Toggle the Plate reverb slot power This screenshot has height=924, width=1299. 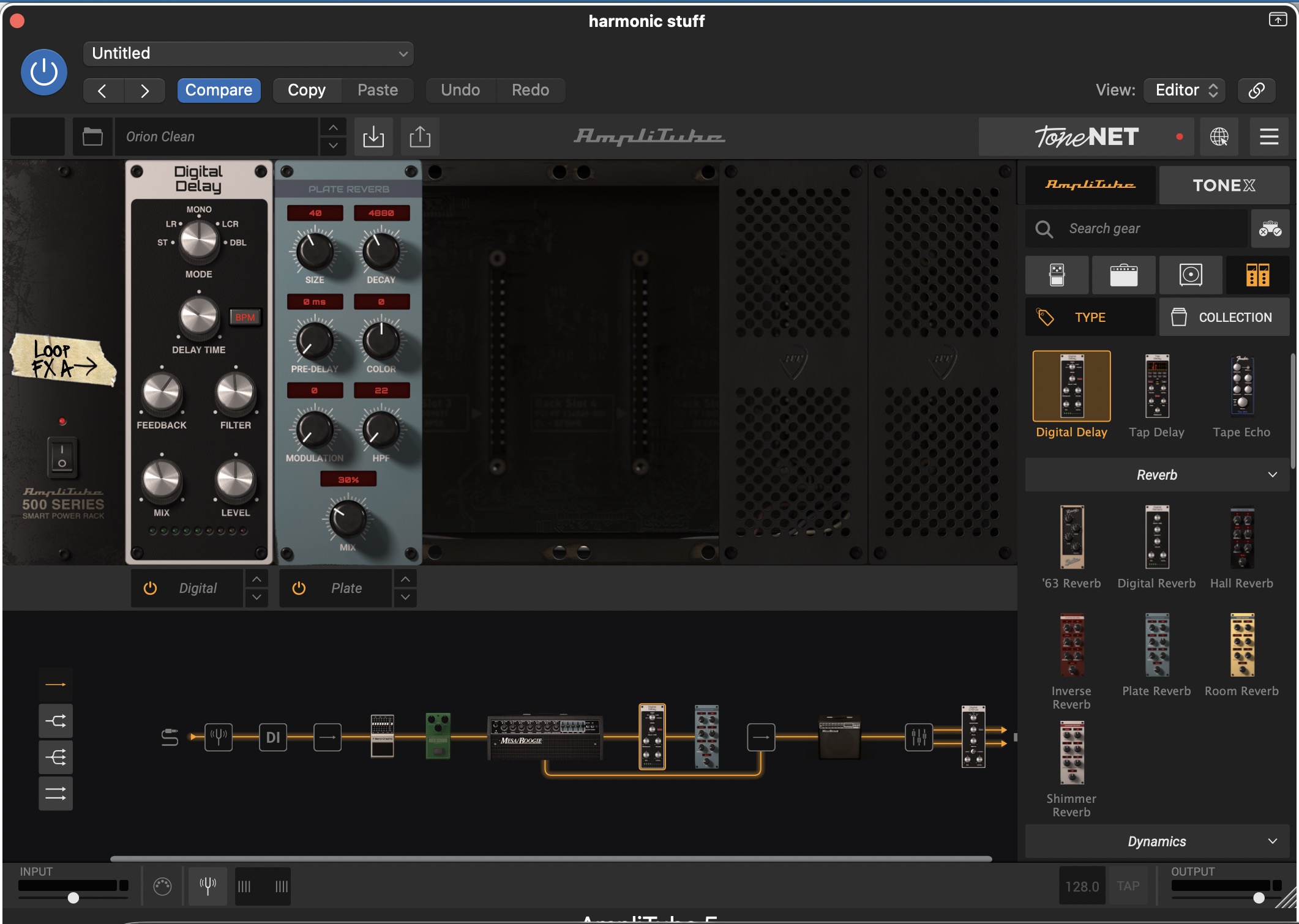pos(299,588)
